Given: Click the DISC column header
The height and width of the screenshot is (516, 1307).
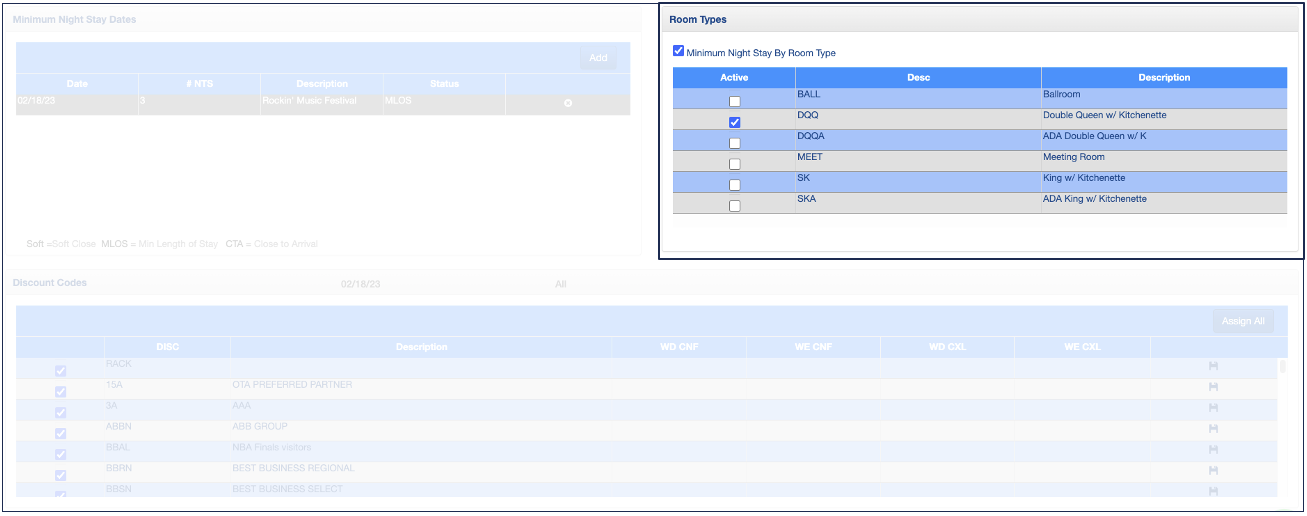Looking at the screenshot, I should (x=167, y=347).
